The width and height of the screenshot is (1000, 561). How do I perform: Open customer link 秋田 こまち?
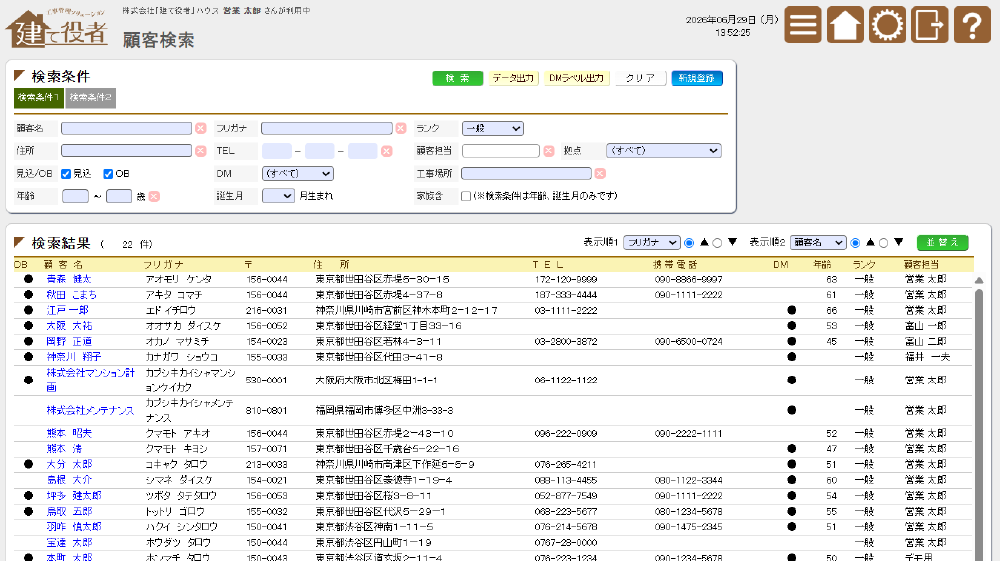tap(71, 295)
